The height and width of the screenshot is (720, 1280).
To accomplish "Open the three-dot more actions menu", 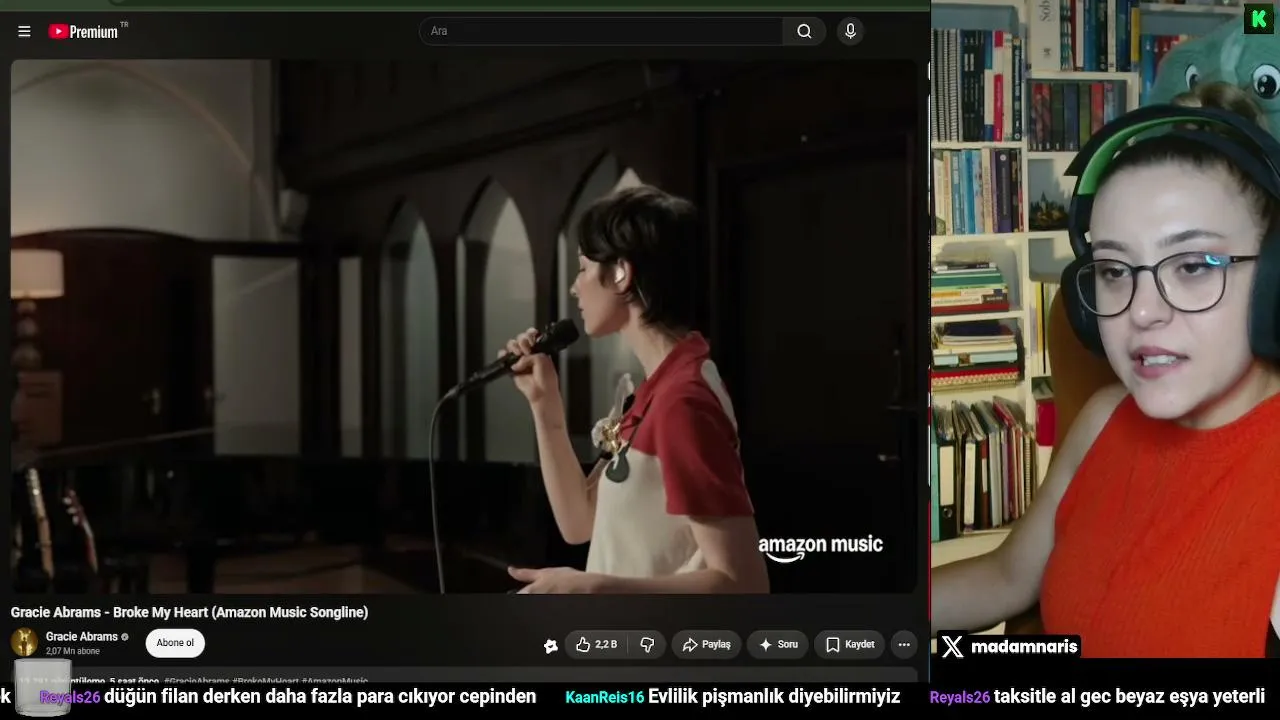I will pos(904,645).
